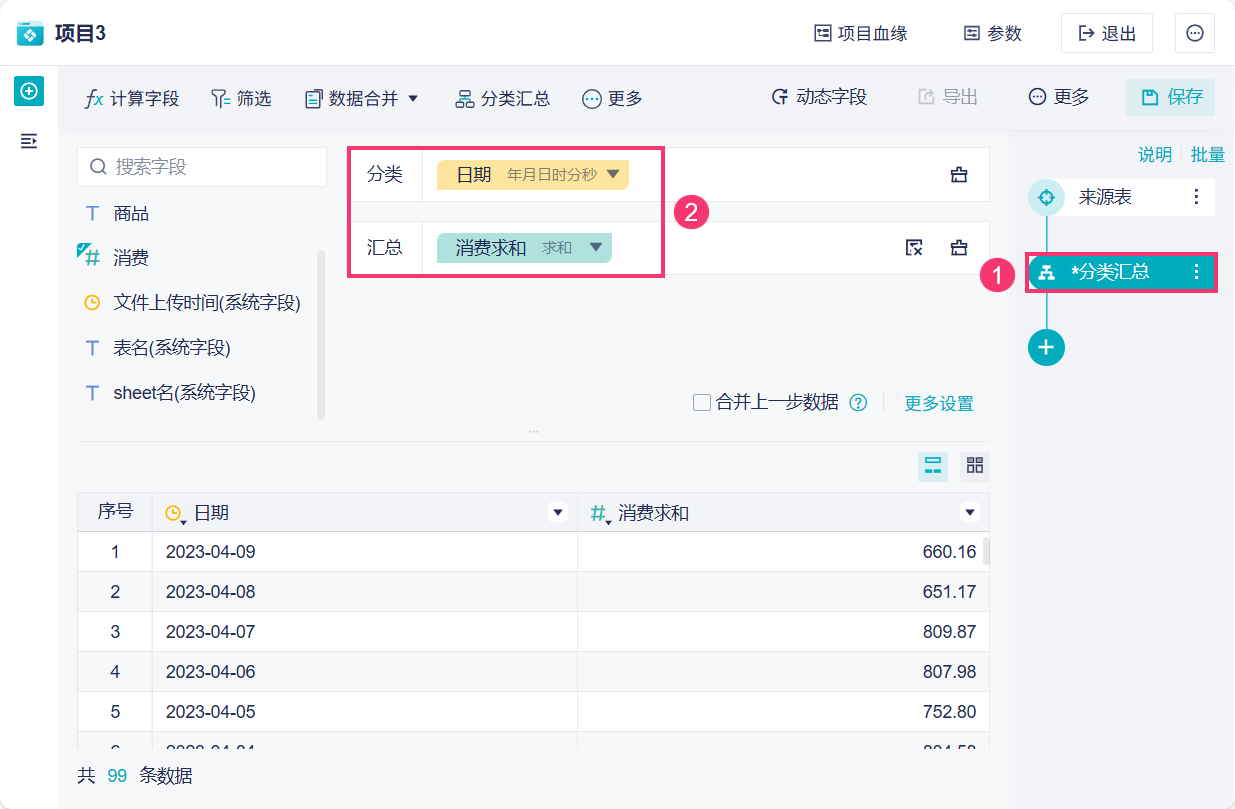Image resolution: width=1235 pixels, height=809 pixels.
Task: Expand the 消费求和 aggregation dropdown
Action: pyautogui.click(x=596, y=247)
